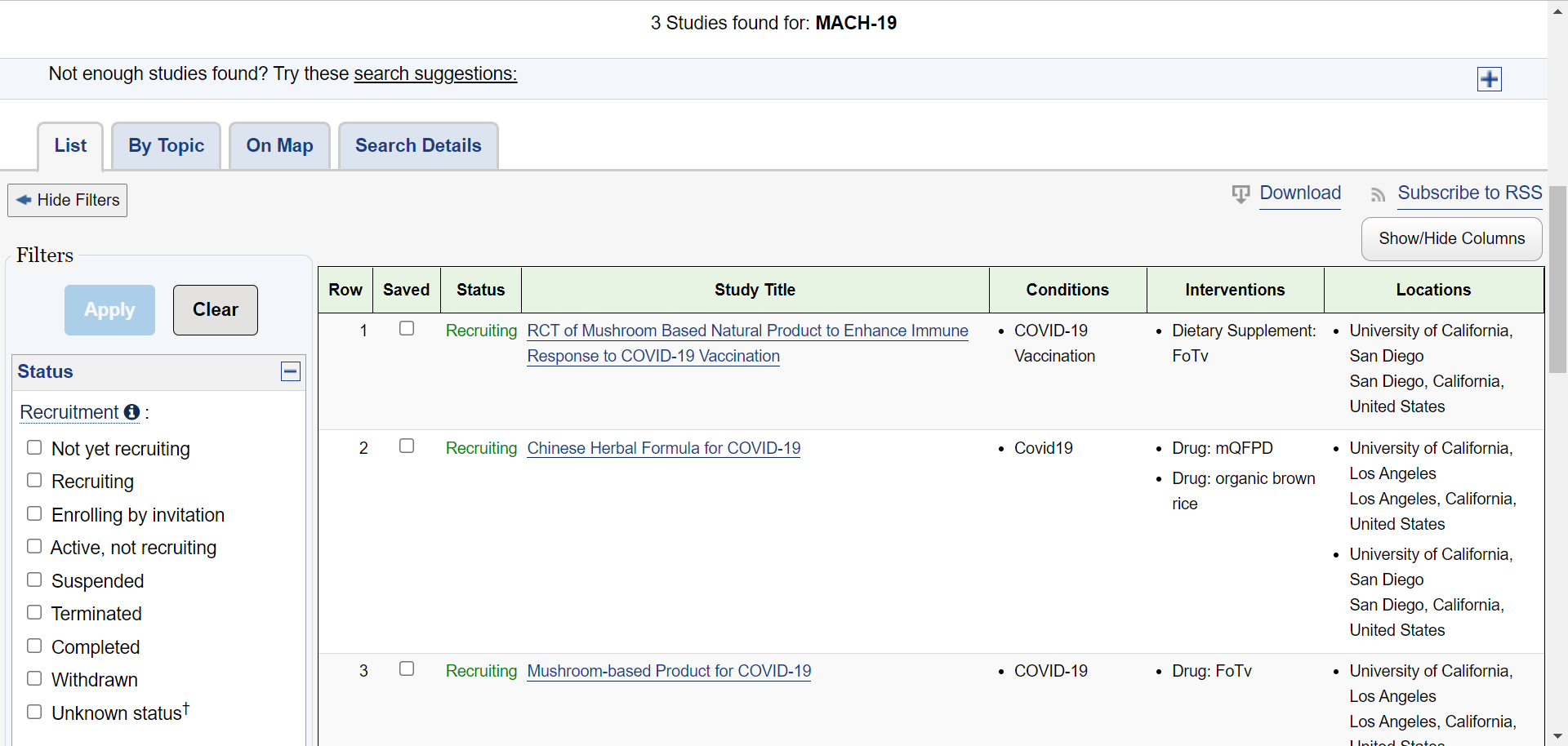1568x746 pixels.
Task: Tick the Saved checkbox for row 1
Action: (x=407, y=328)
